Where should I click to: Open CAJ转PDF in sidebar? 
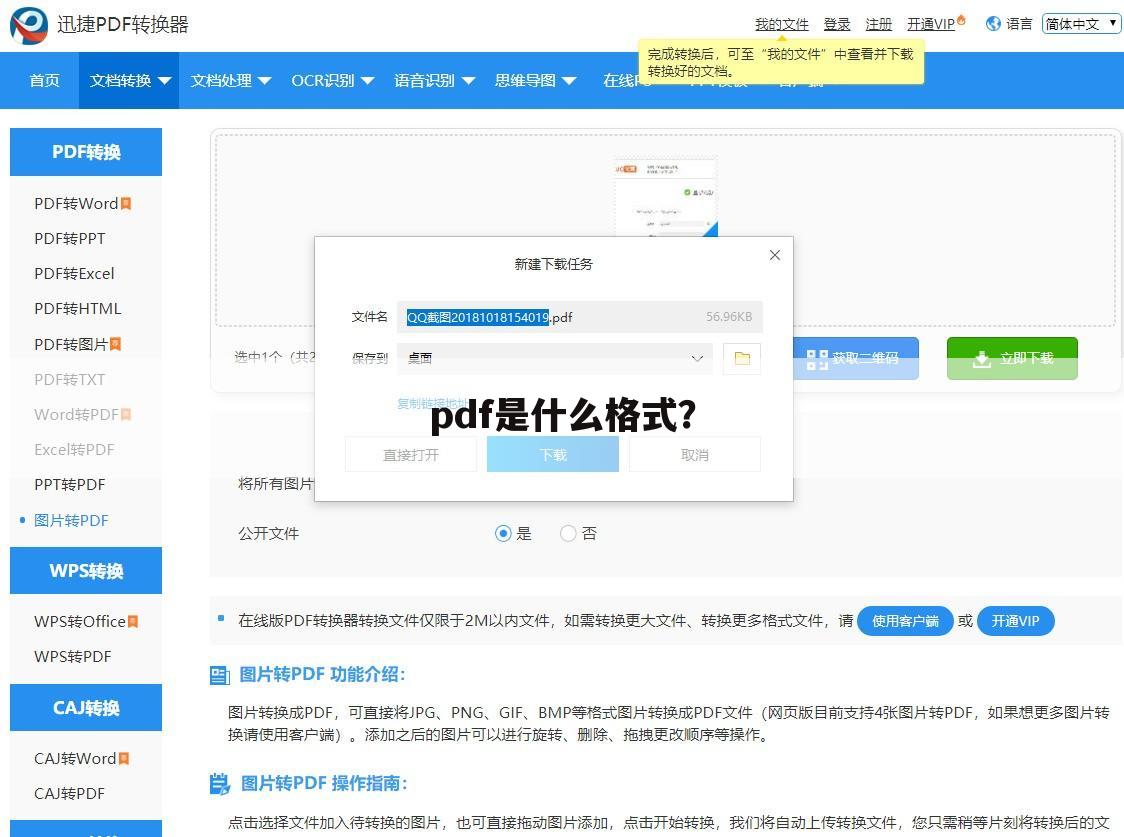click(x=70, y=793)
